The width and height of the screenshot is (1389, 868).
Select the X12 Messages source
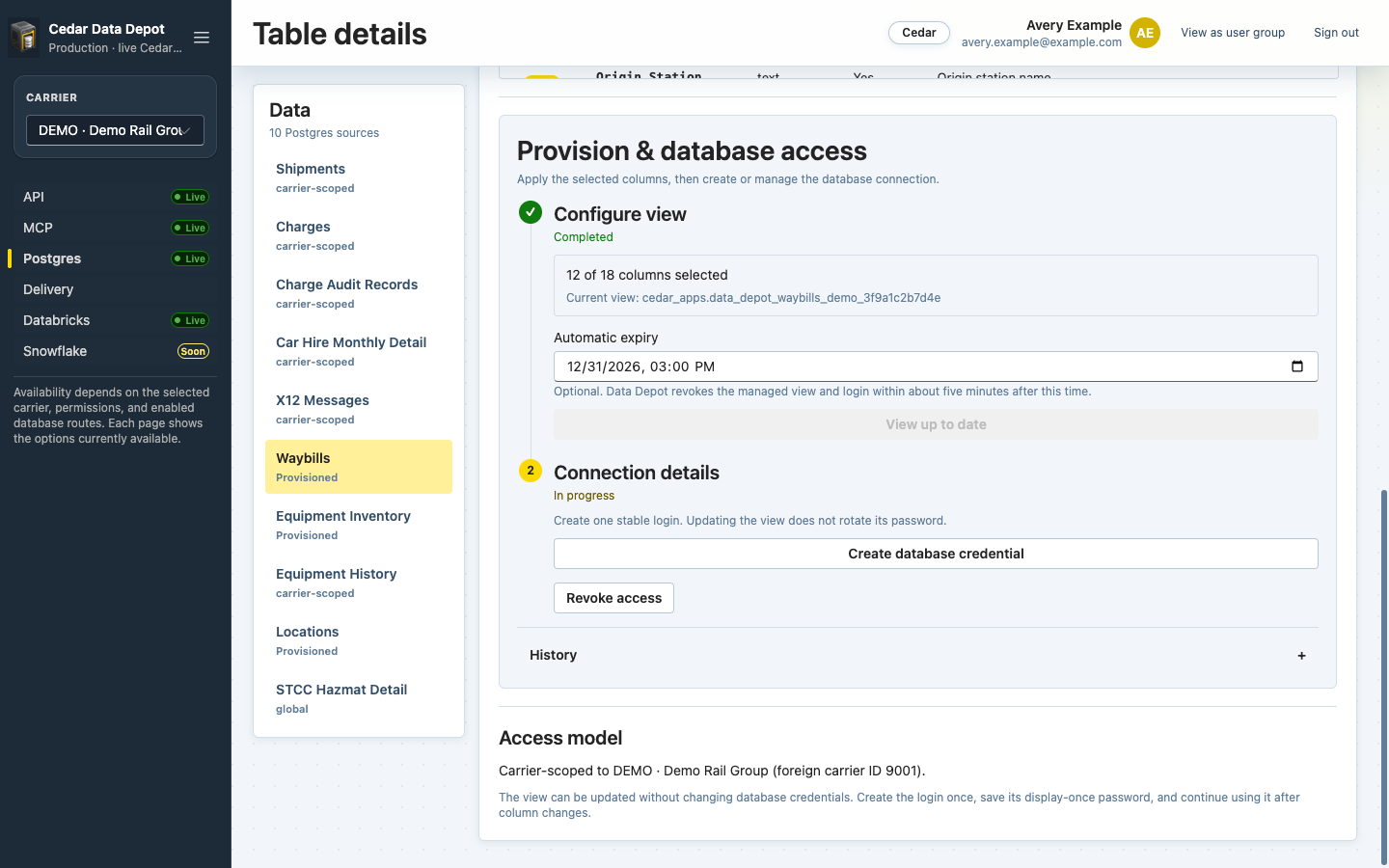tap(359, 409)
